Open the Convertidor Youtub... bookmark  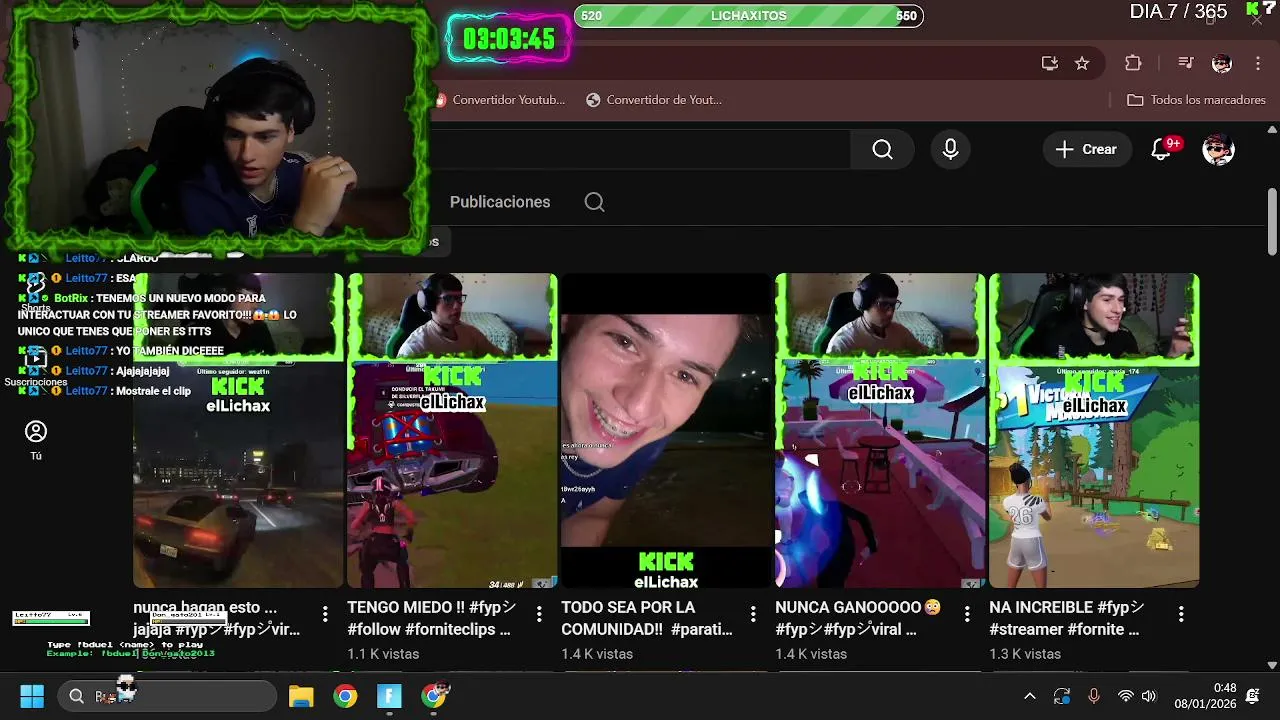(x=501, y=100)
